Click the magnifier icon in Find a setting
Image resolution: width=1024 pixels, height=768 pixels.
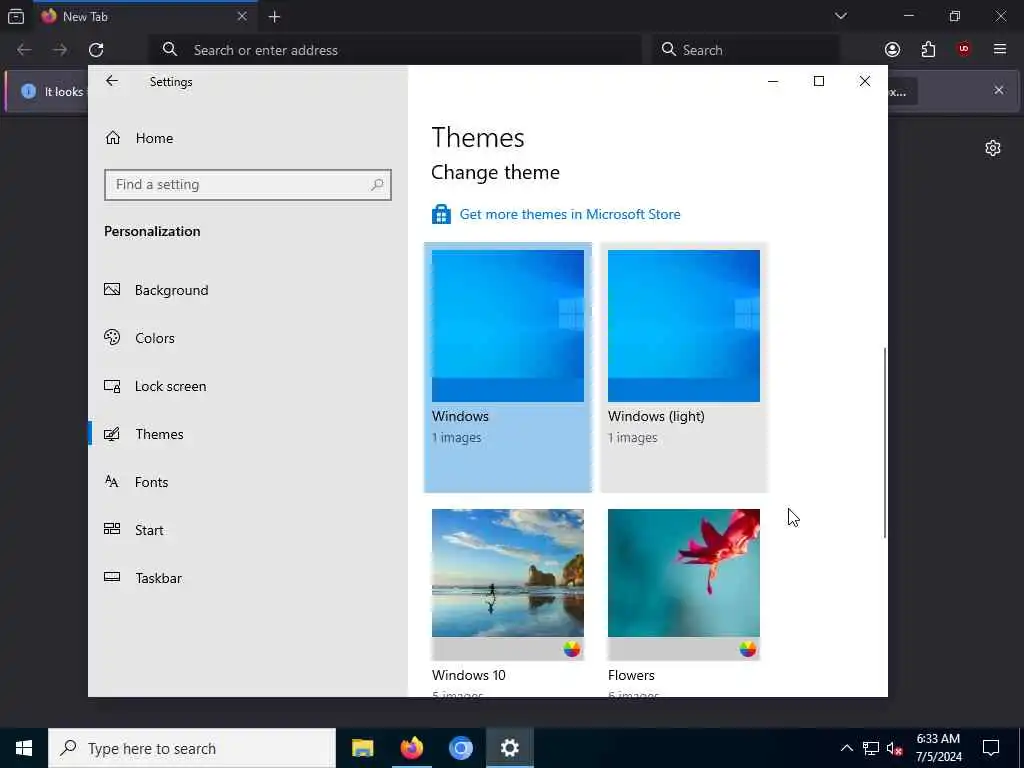click(x=377, y=185)
